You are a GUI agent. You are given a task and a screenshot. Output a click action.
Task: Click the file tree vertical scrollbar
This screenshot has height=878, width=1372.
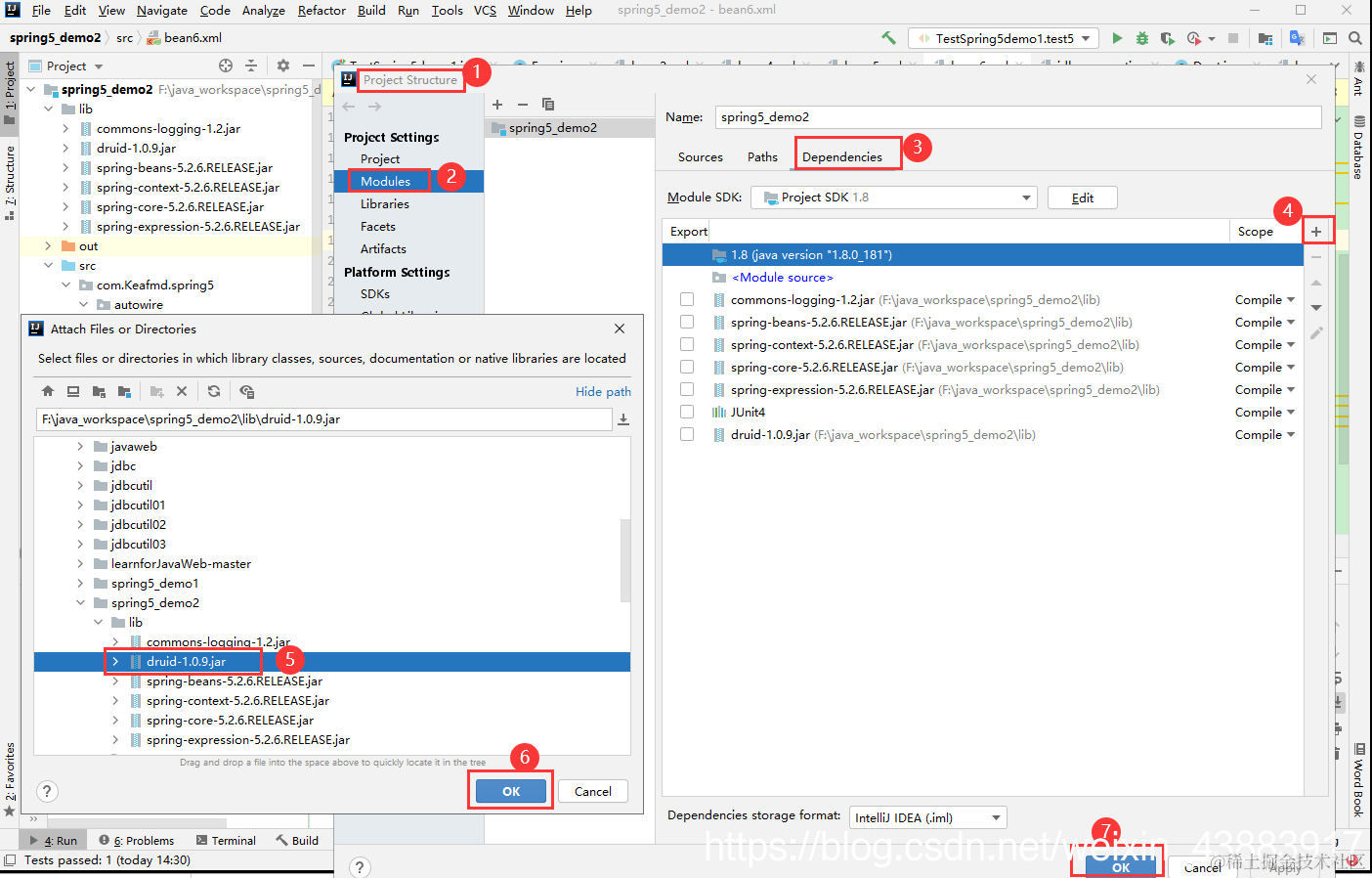pyautogui.click(x=625, y=559)
